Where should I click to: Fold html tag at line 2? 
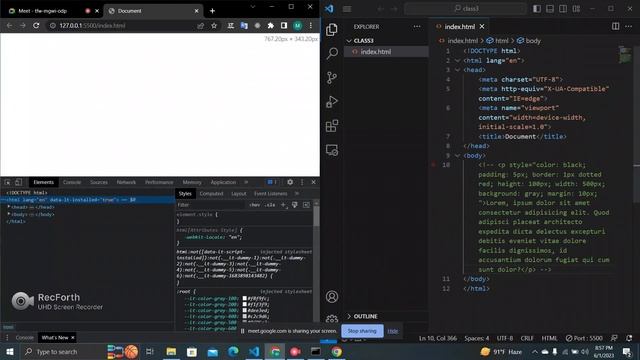click(x=458, y=60)
